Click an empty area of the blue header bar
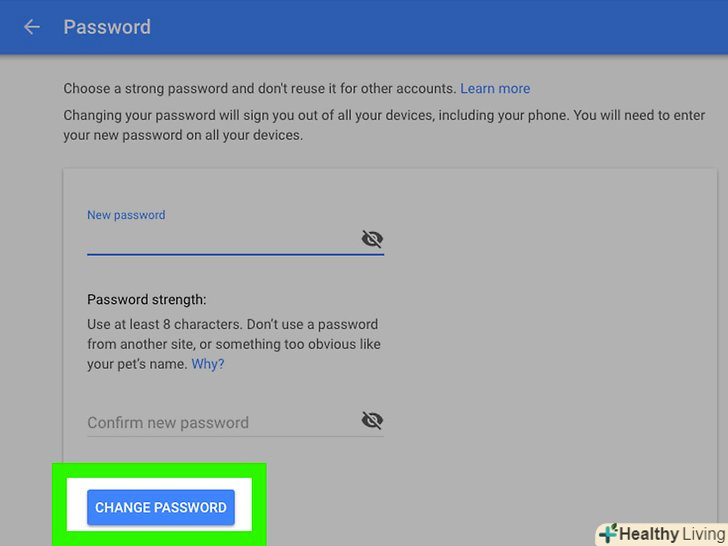 click(x=450, y=27)
